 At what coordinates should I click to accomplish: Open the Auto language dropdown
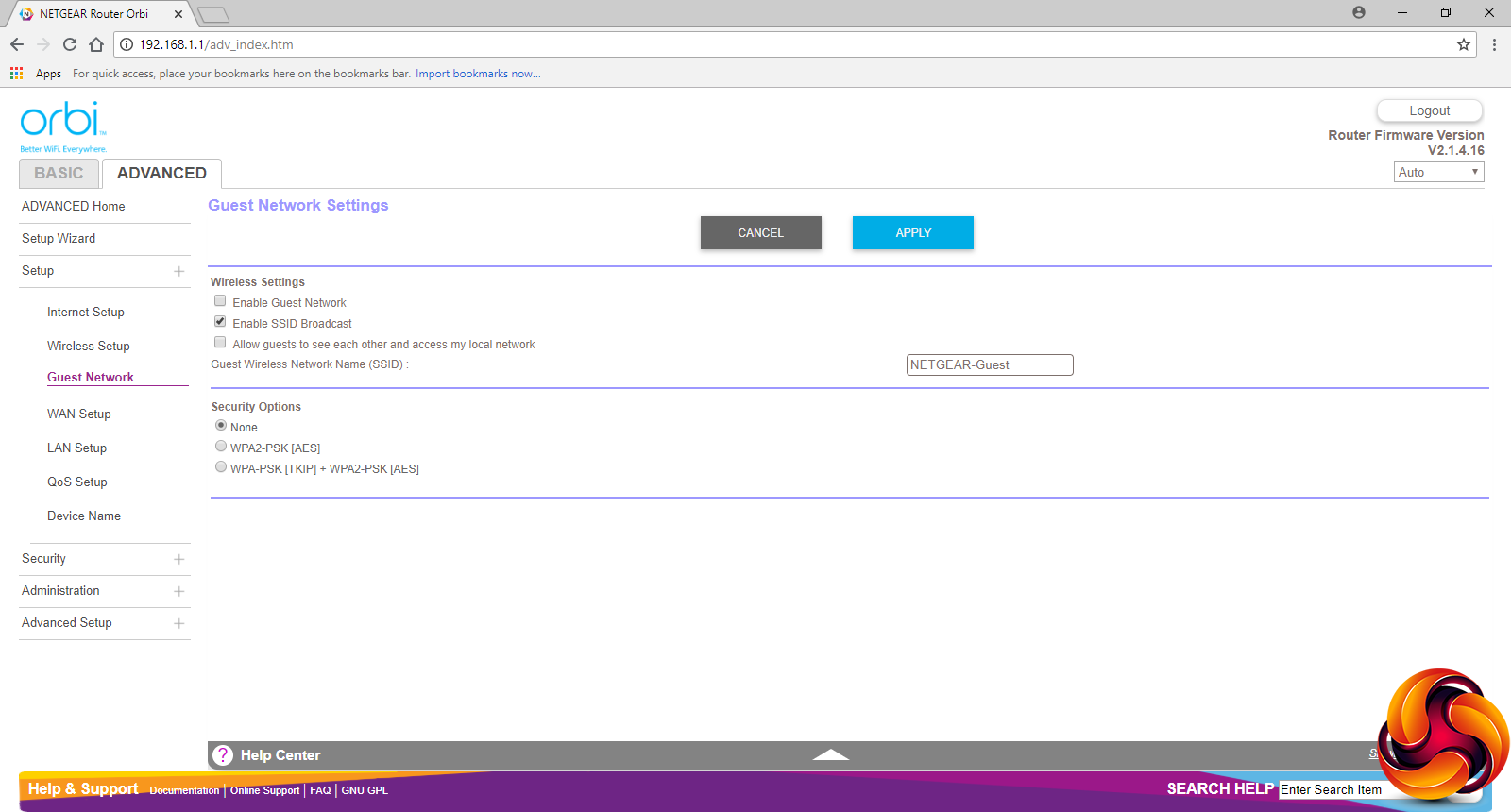coord(1438,172)
